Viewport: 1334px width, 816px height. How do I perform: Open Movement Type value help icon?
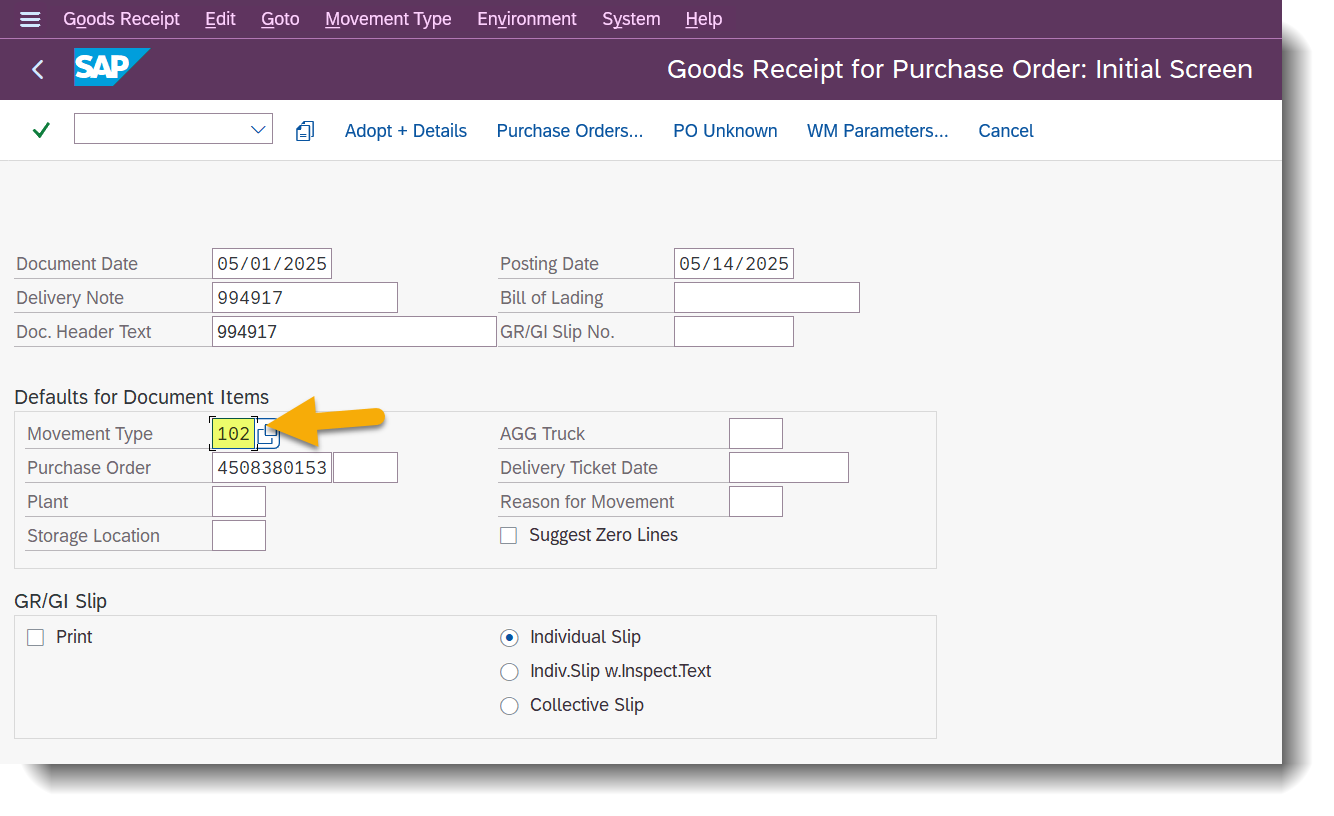[x=267, y=434]
